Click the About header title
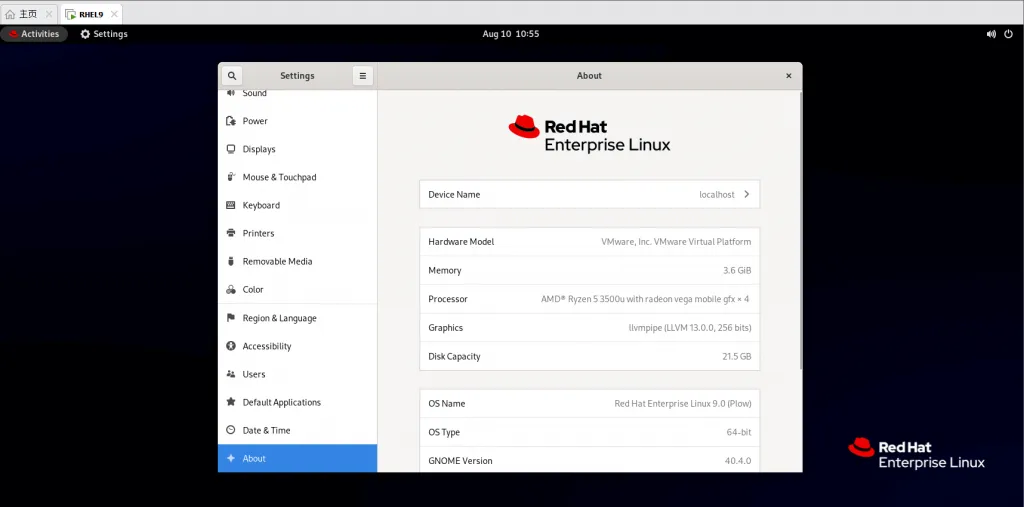Screen dimensions: 1024x507 589,76
